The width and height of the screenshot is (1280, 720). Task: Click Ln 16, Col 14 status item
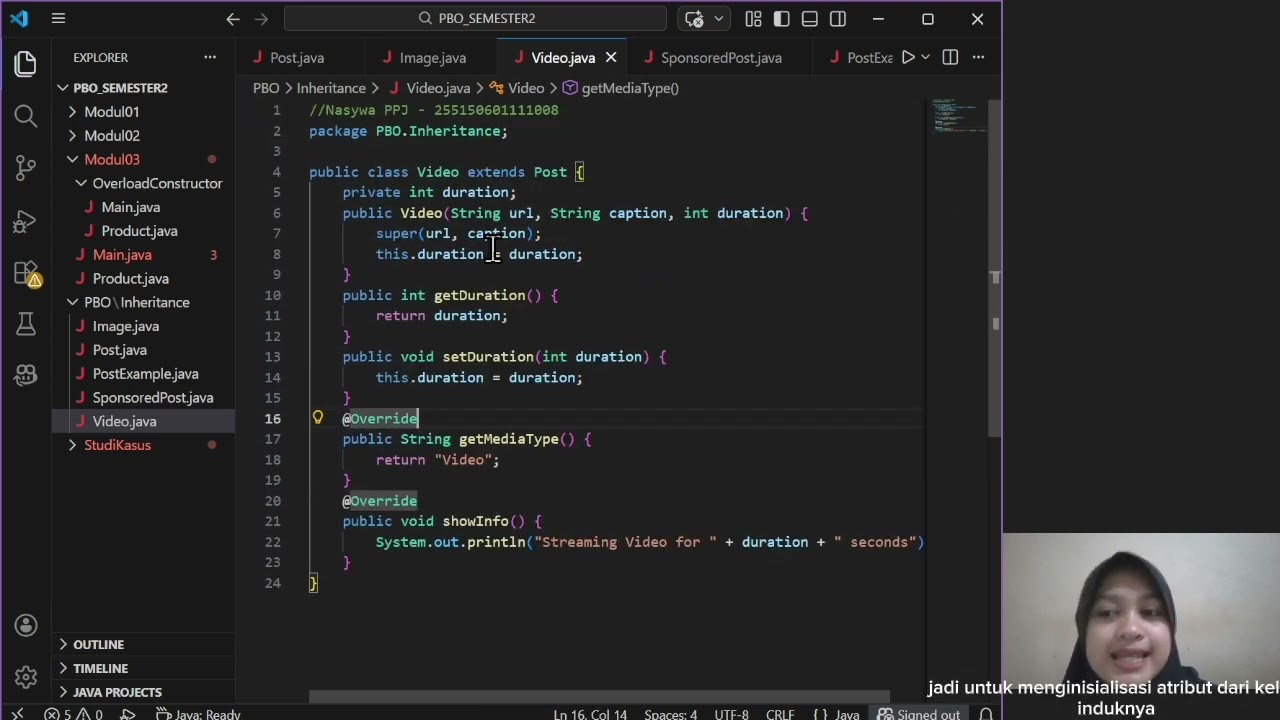(x=590, y=714)
